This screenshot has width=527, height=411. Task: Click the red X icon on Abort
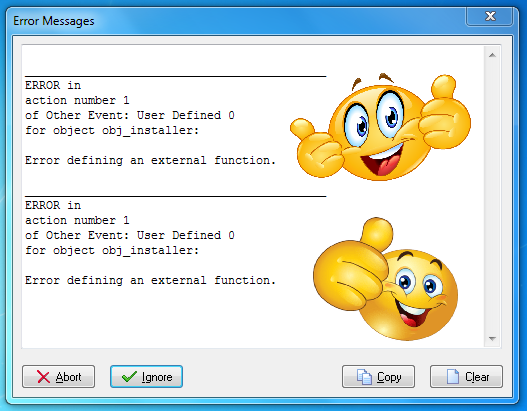[43, 377]
